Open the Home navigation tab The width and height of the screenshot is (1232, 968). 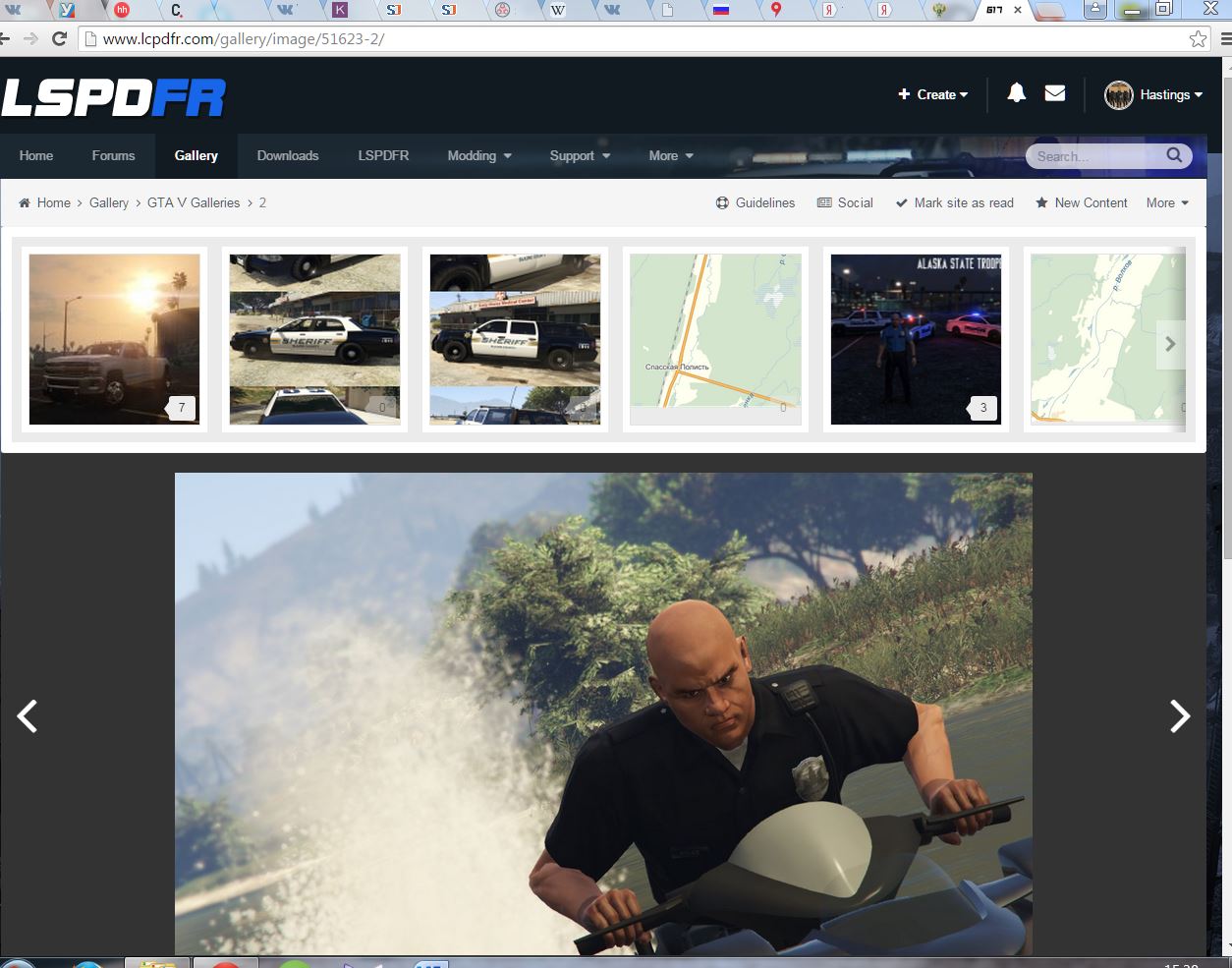click(36, 155)
